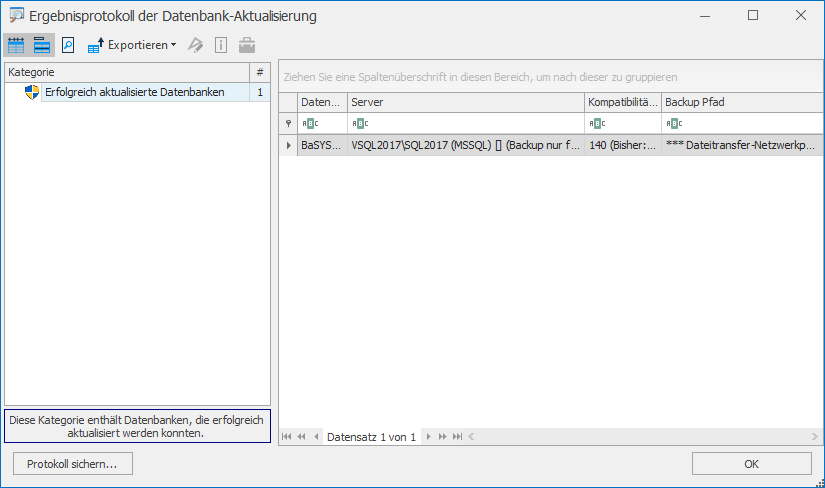Open the search magnifier tool

point(68,45)
